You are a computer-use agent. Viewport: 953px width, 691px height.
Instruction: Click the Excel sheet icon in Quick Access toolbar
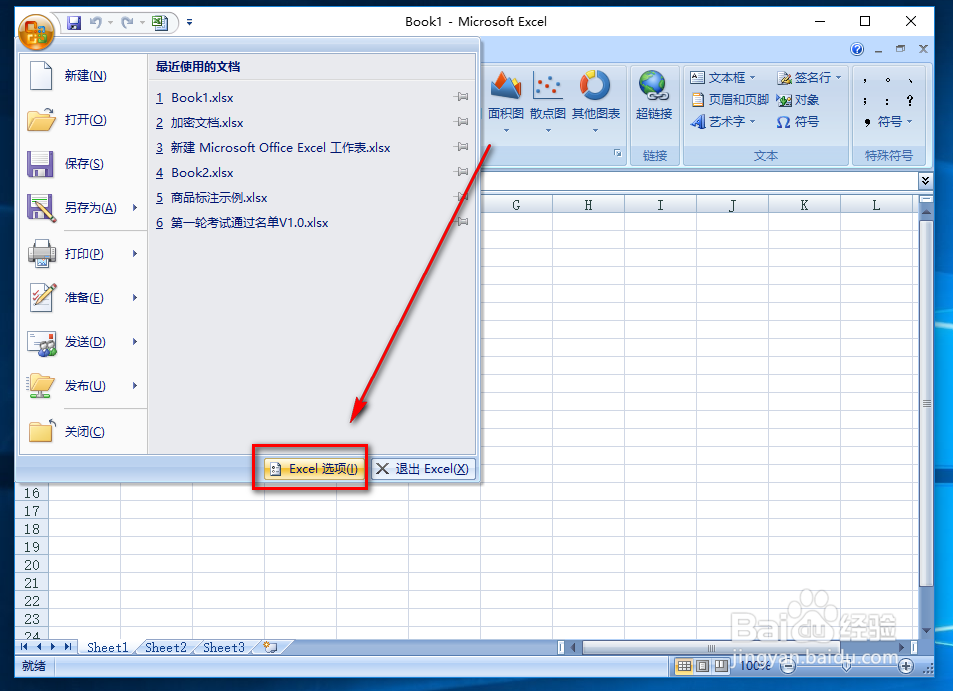pos(160,22)
